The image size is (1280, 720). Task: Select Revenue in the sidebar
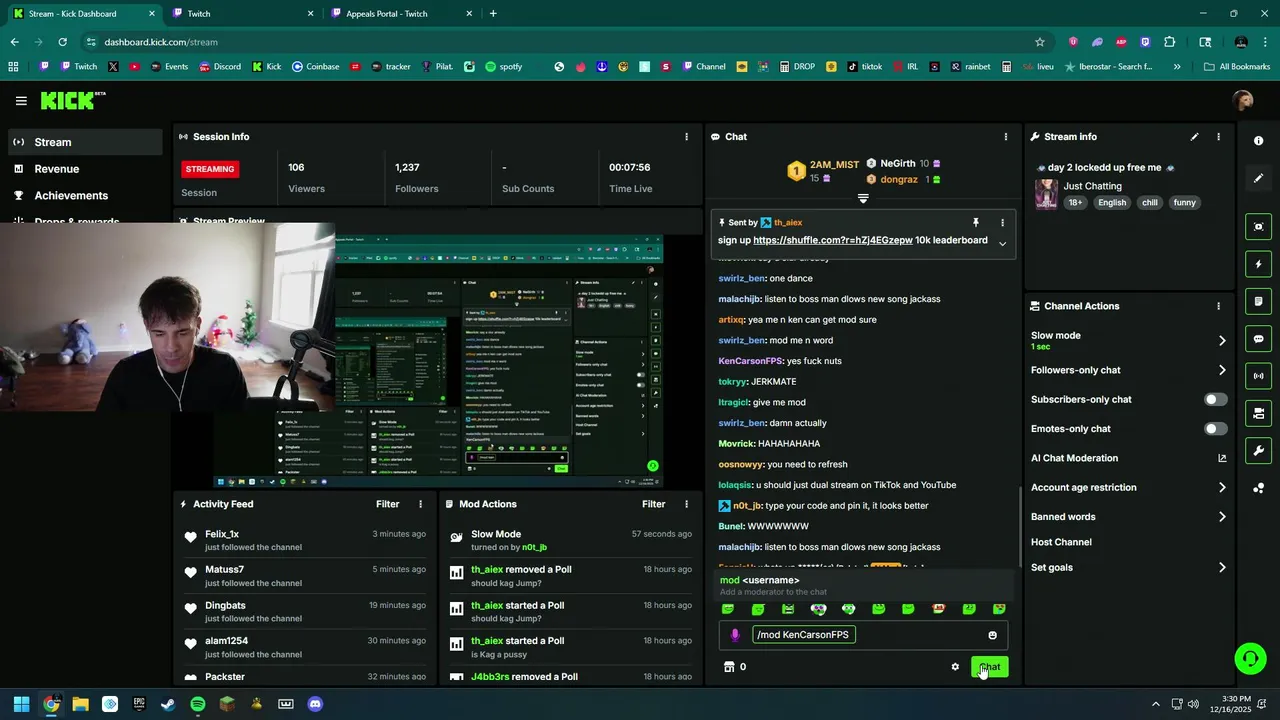click(85, 169)
